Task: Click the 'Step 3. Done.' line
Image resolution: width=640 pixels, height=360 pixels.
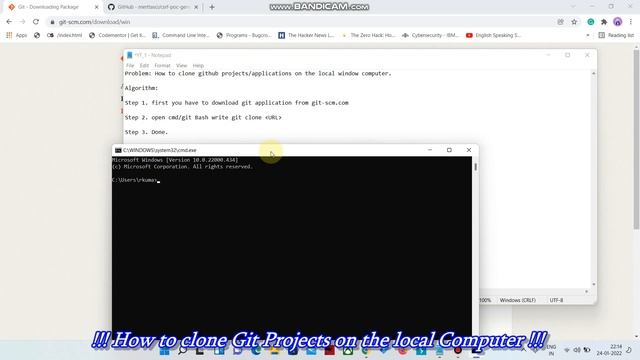Action: click(x=146, y=132)
